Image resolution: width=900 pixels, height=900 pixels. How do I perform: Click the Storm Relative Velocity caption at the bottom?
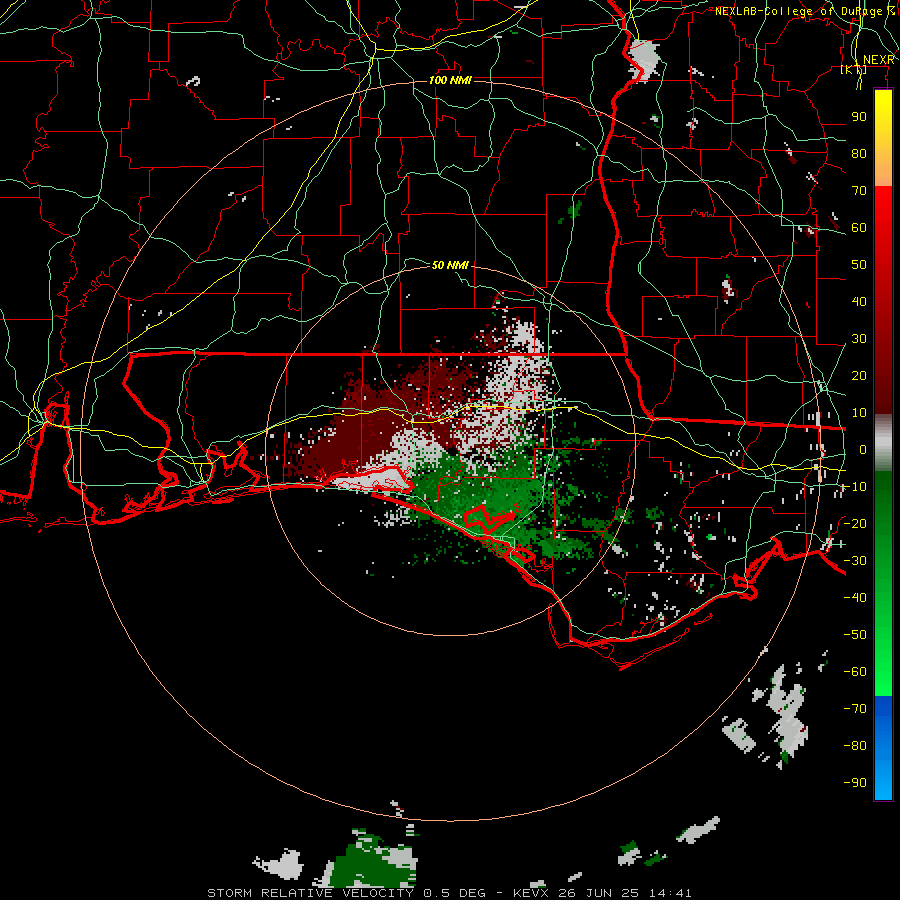[449, 893]
